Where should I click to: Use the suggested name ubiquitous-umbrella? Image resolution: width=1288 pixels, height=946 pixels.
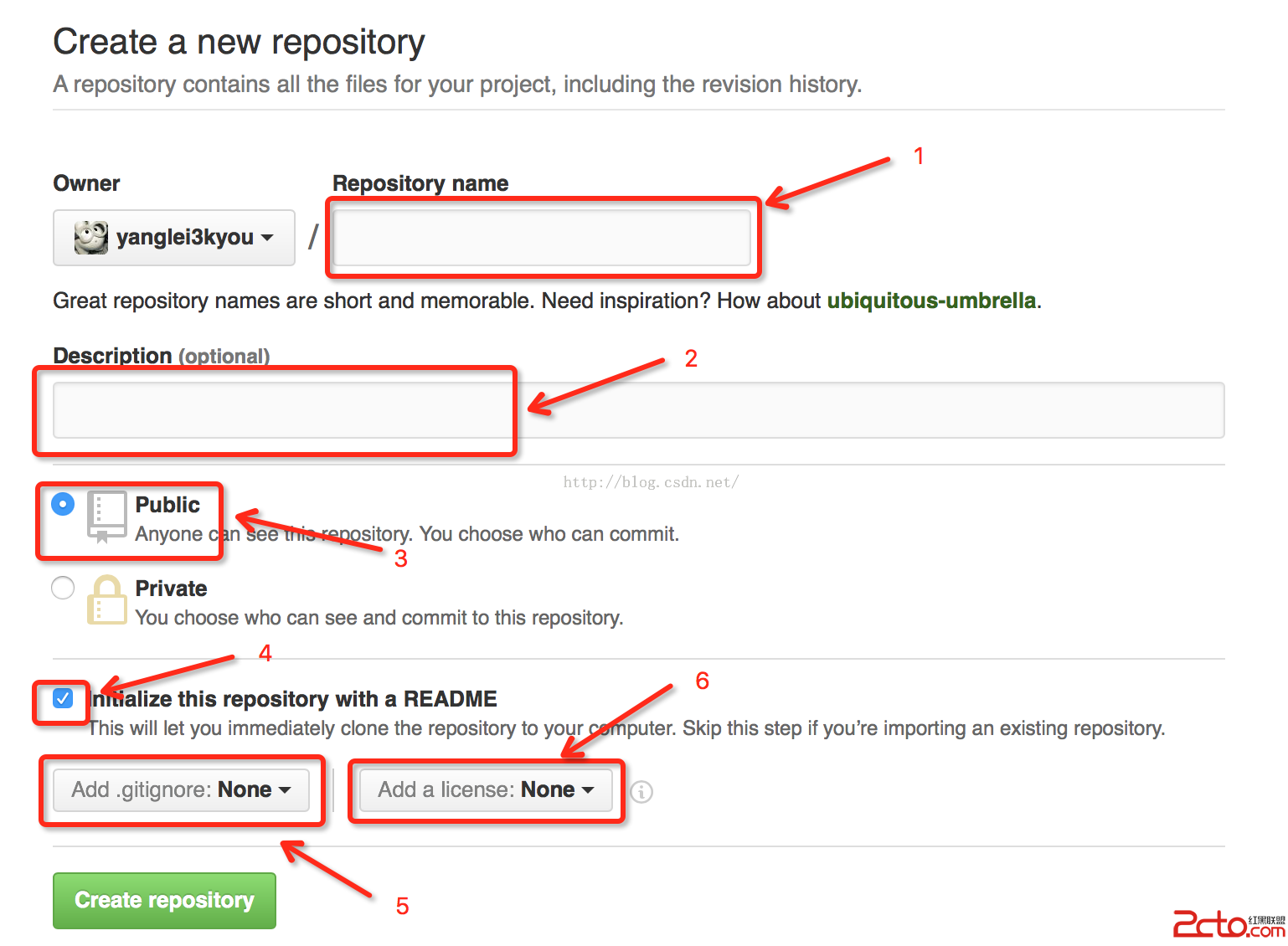point(931,301)
